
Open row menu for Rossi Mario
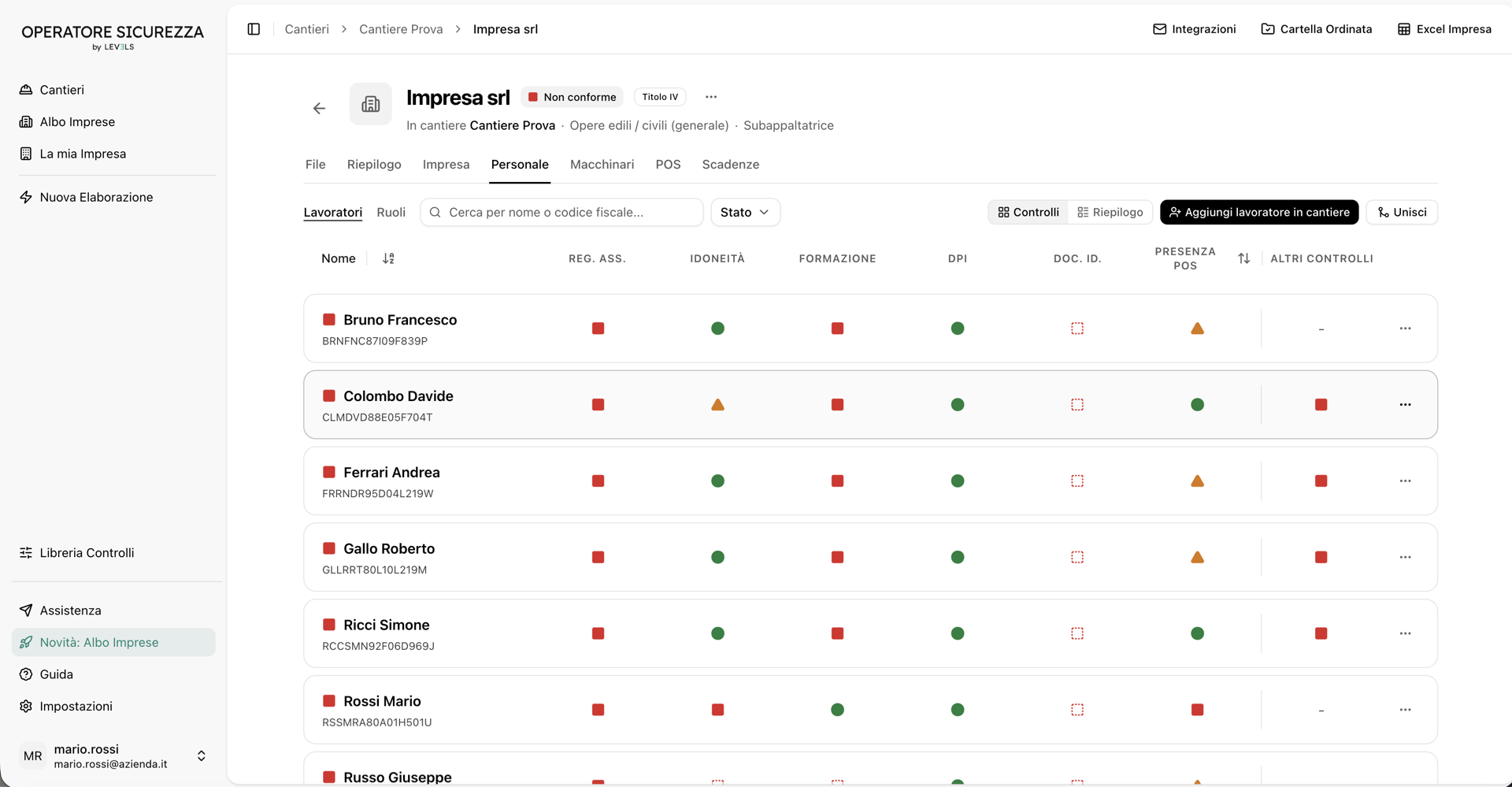[x=1405, y=710]
